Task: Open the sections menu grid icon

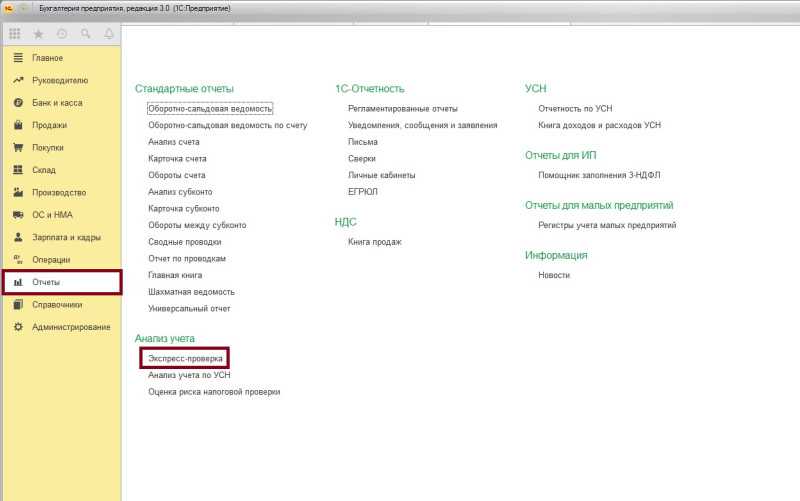Action: pyautogui.click(x=15, y=34)
